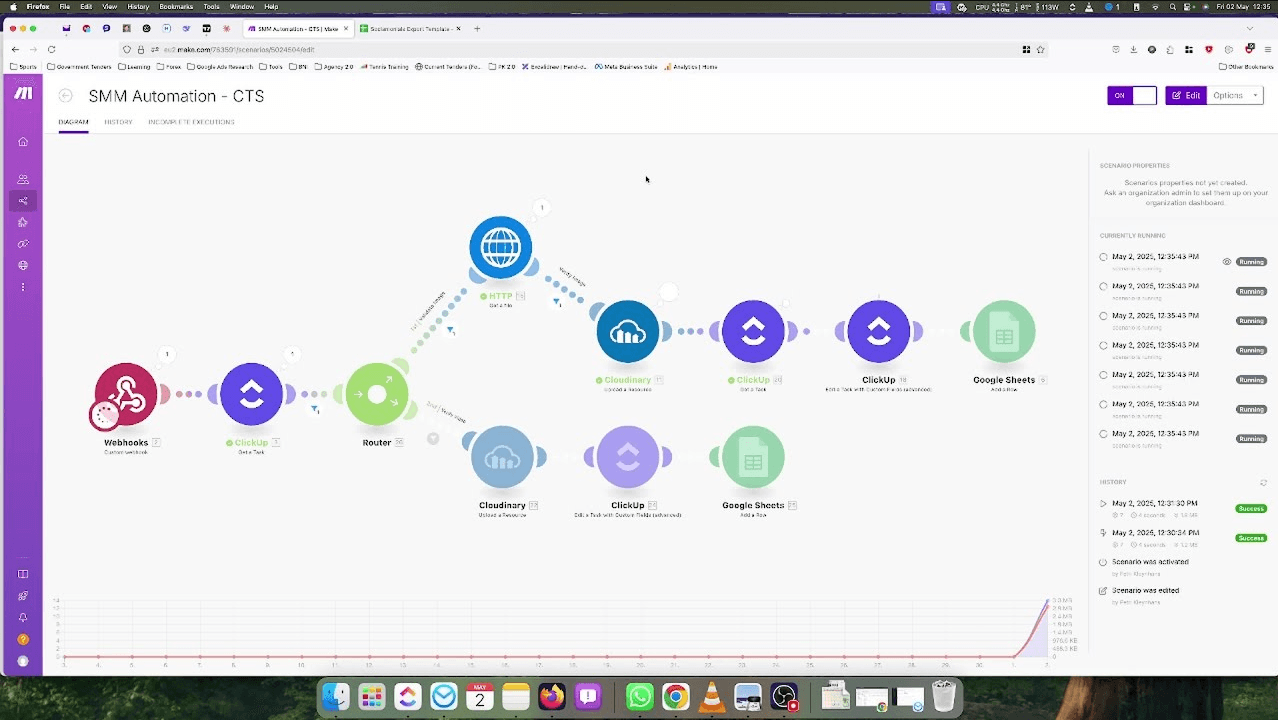
Task: Open the webhooks globe icon in sidebar
Action: point(23,265)
